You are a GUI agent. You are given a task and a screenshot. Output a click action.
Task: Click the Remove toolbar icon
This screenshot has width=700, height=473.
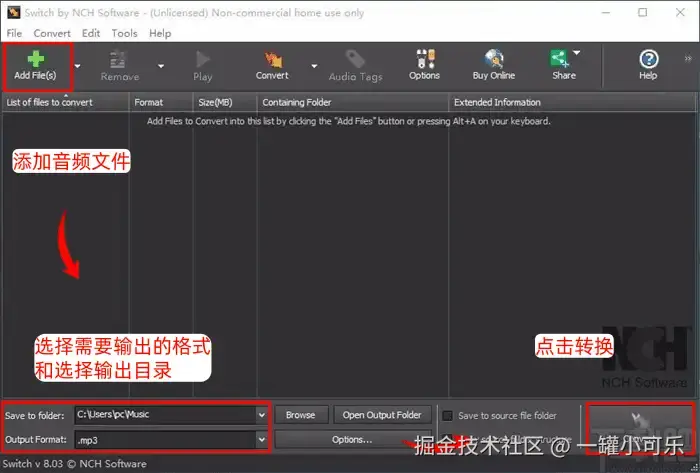[x=119, y=66]
